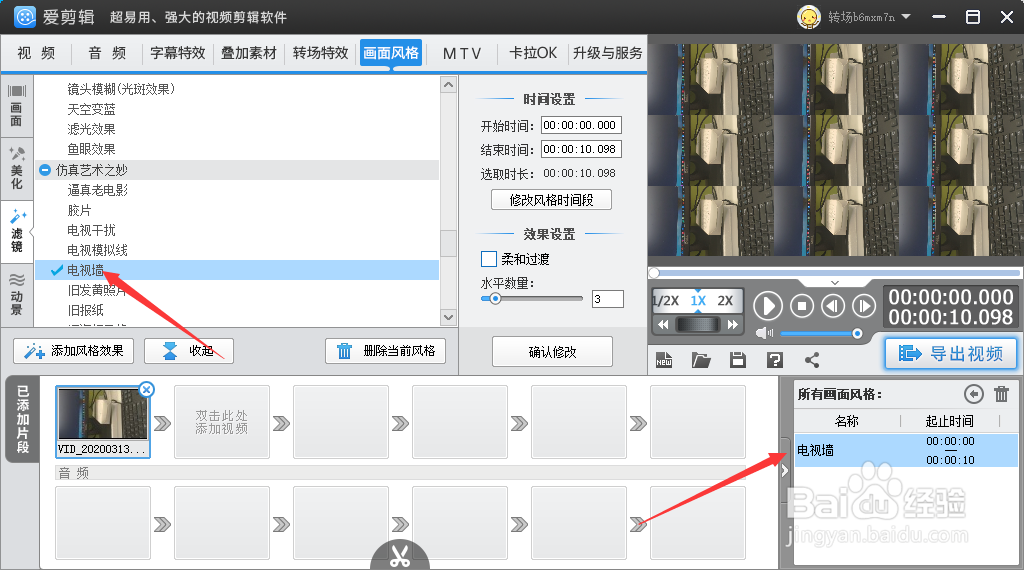
Task: Open the 转场特效 tab
Action: (x=320, y=53)
